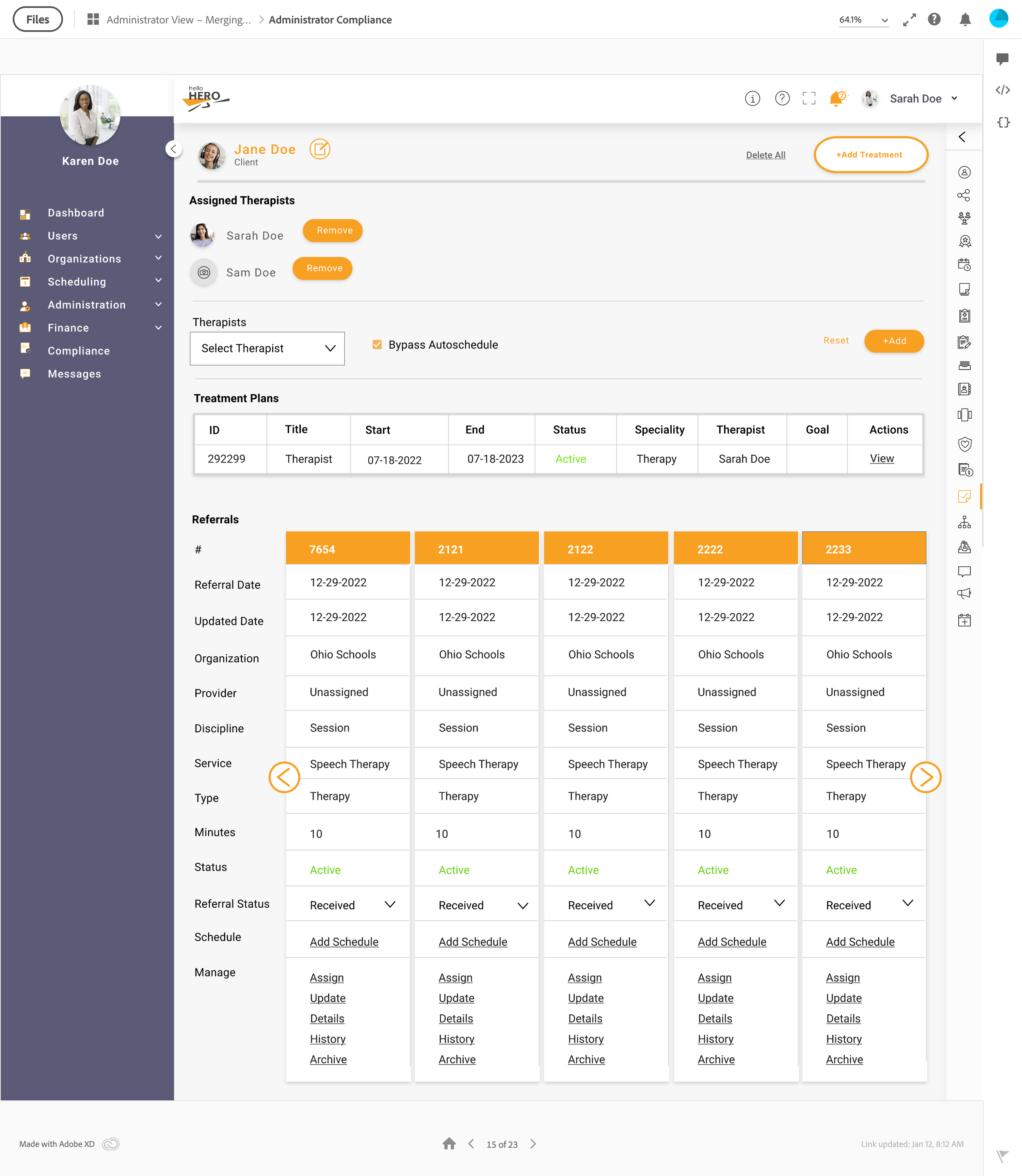Go to next referrals with right arrow
The width and height of the screenshot is (1022, 1176).
pyautogui.click(x=925, y=777)
